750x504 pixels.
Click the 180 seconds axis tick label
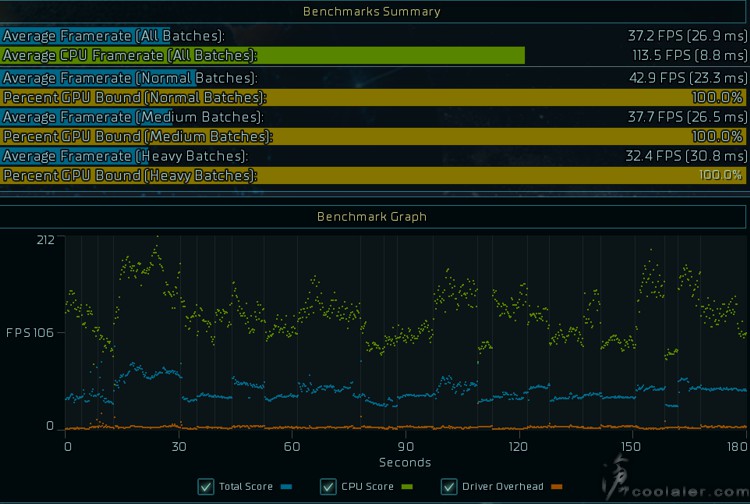click(737, 447)
